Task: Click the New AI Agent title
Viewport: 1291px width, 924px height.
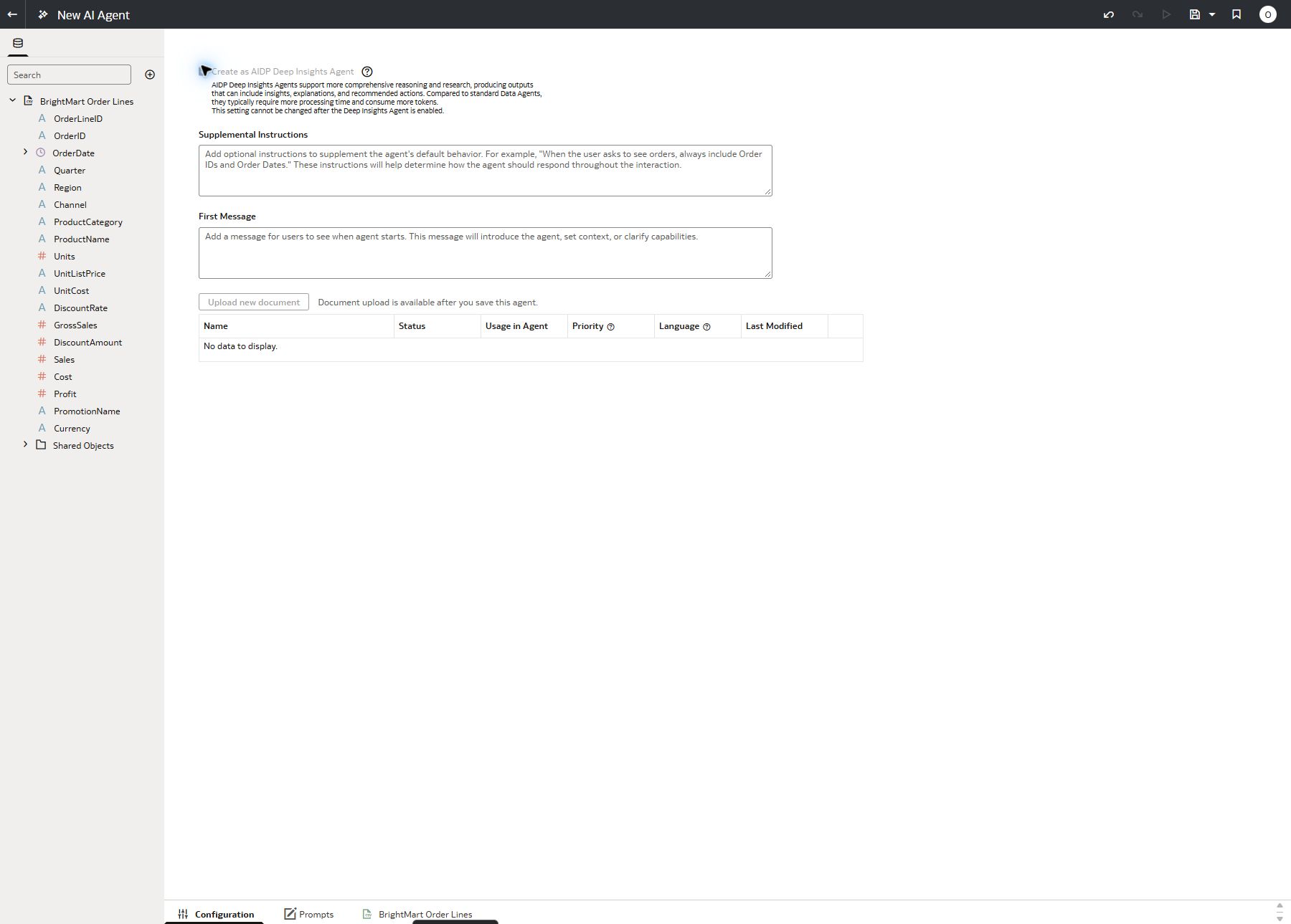Action: click(93, 15)
